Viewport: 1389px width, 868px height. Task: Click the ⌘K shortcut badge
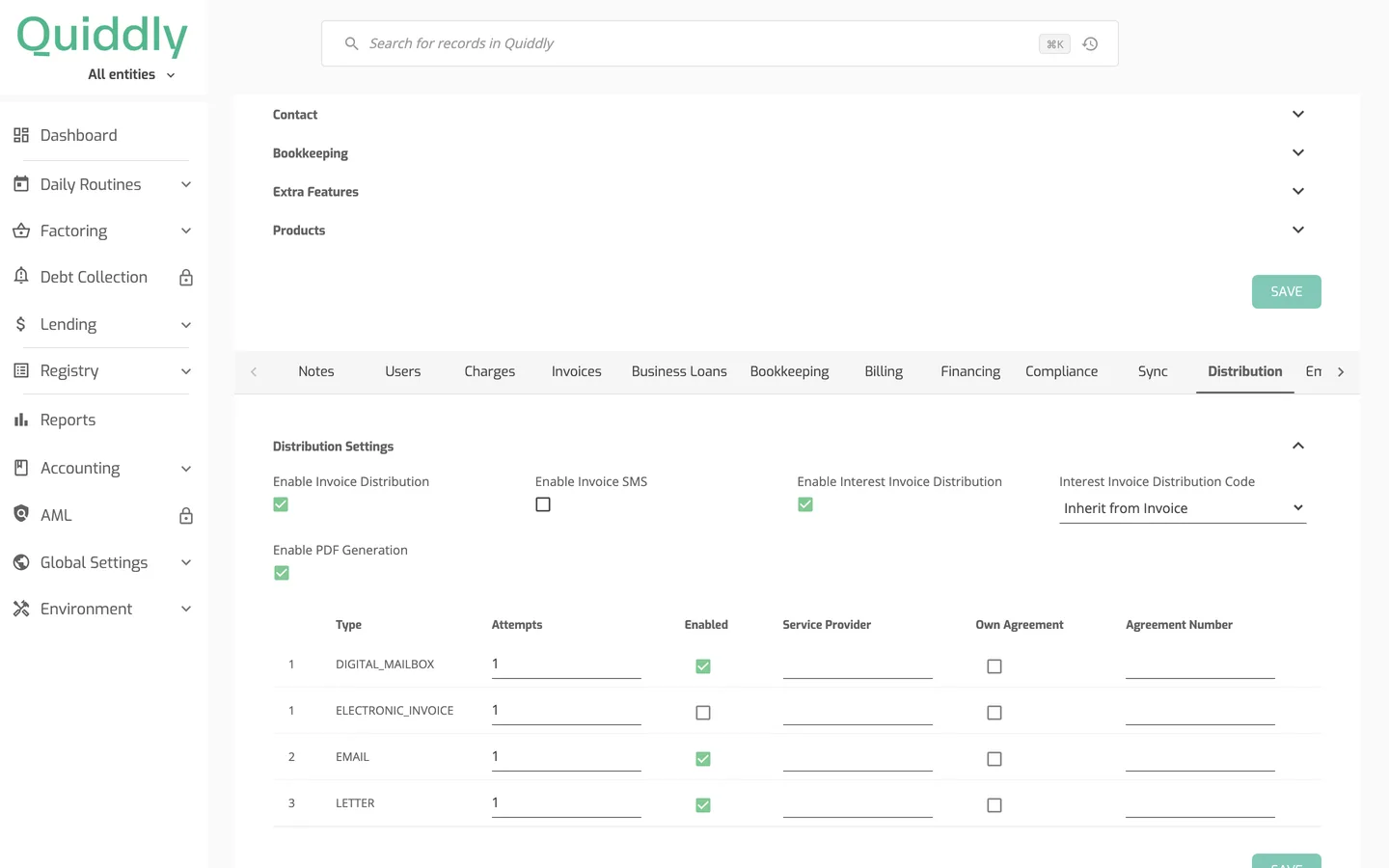click(x=1054, y=44)
